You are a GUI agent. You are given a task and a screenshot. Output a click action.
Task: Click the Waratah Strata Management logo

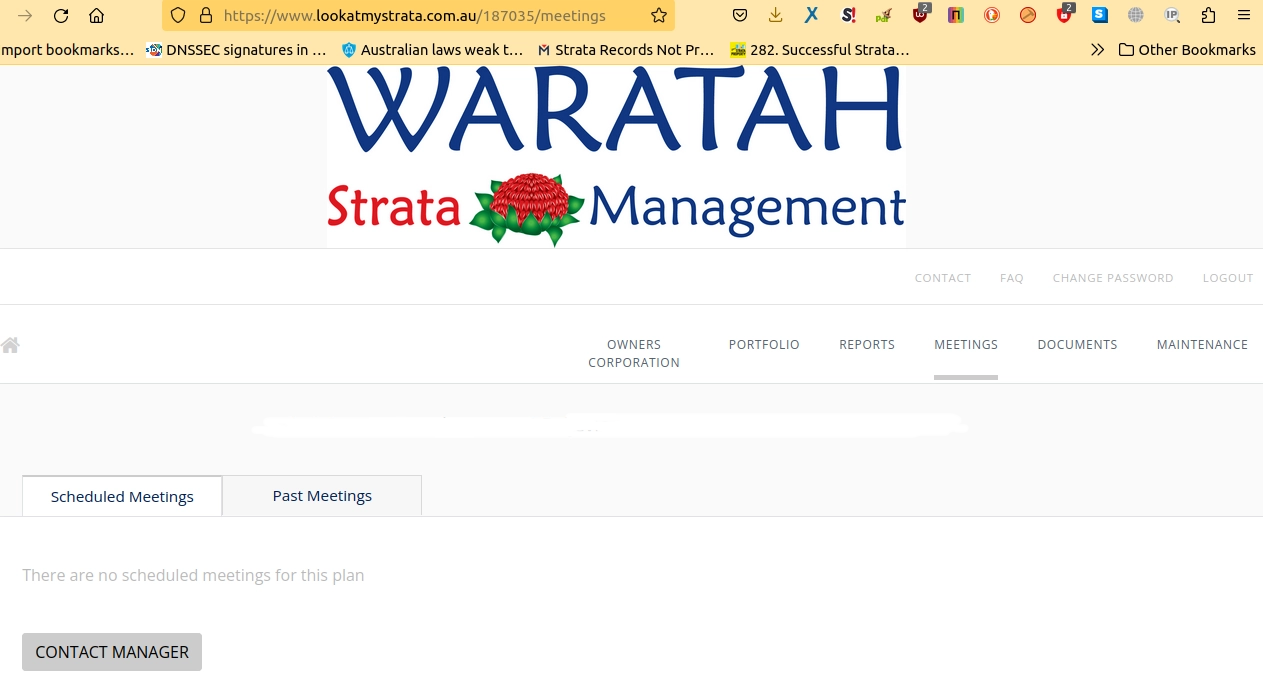[x=616, y=156]
